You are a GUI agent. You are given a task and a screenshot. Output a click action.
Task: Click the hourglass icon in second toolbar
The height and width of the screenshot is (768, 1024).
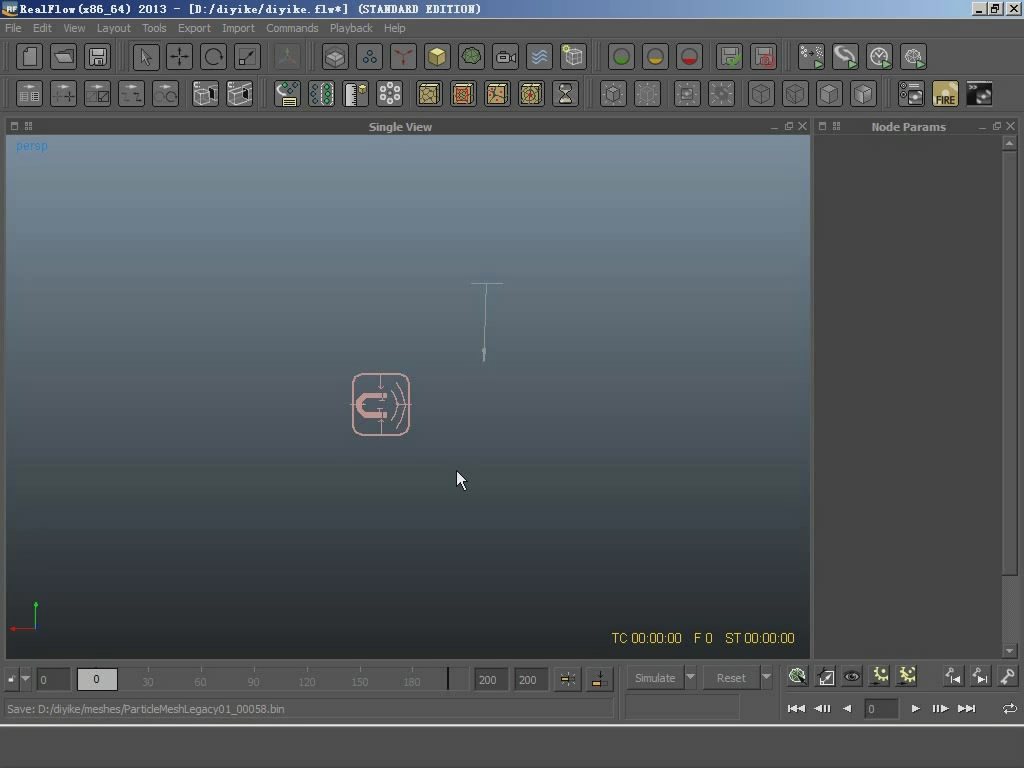(x=565, y=93)
